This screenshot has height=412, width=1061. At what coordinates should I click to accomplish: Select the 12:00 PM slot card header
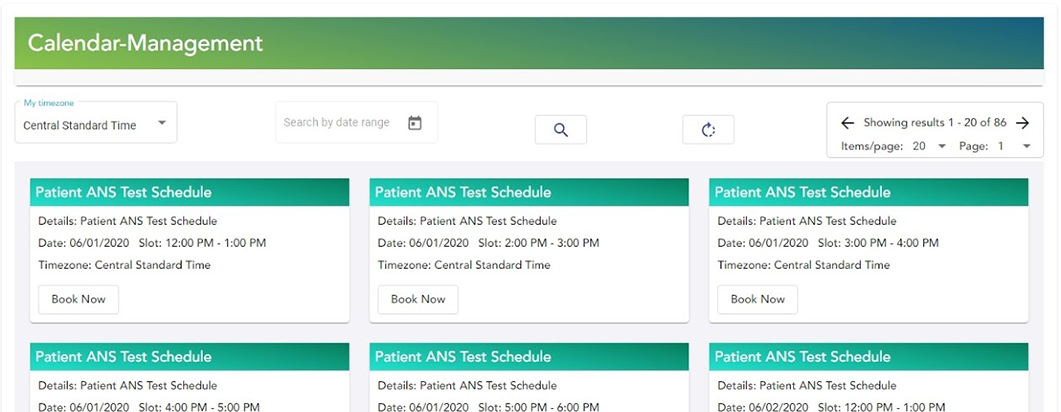189,192
